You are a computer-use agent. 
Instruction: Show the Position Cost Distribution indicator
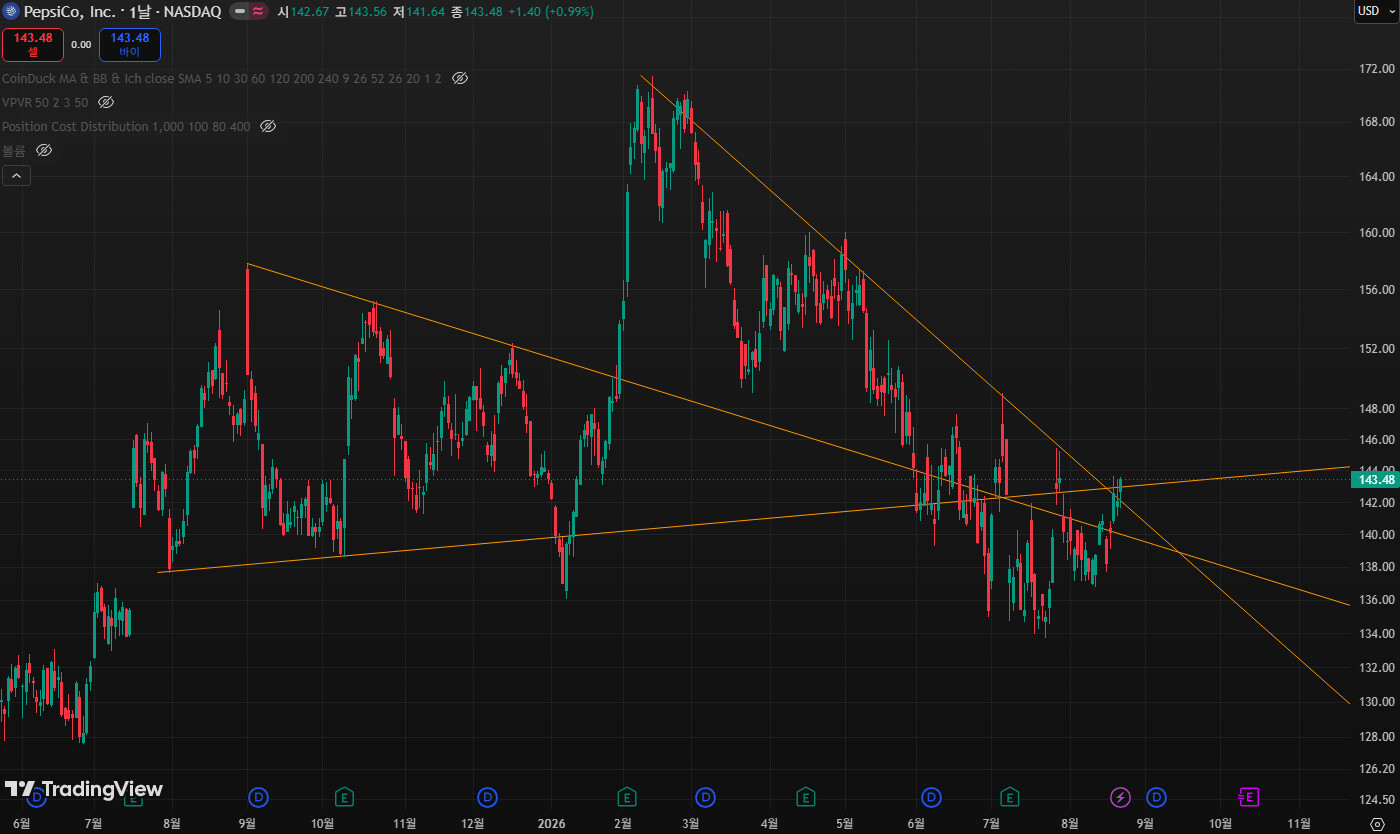click(x=268, y=126)
